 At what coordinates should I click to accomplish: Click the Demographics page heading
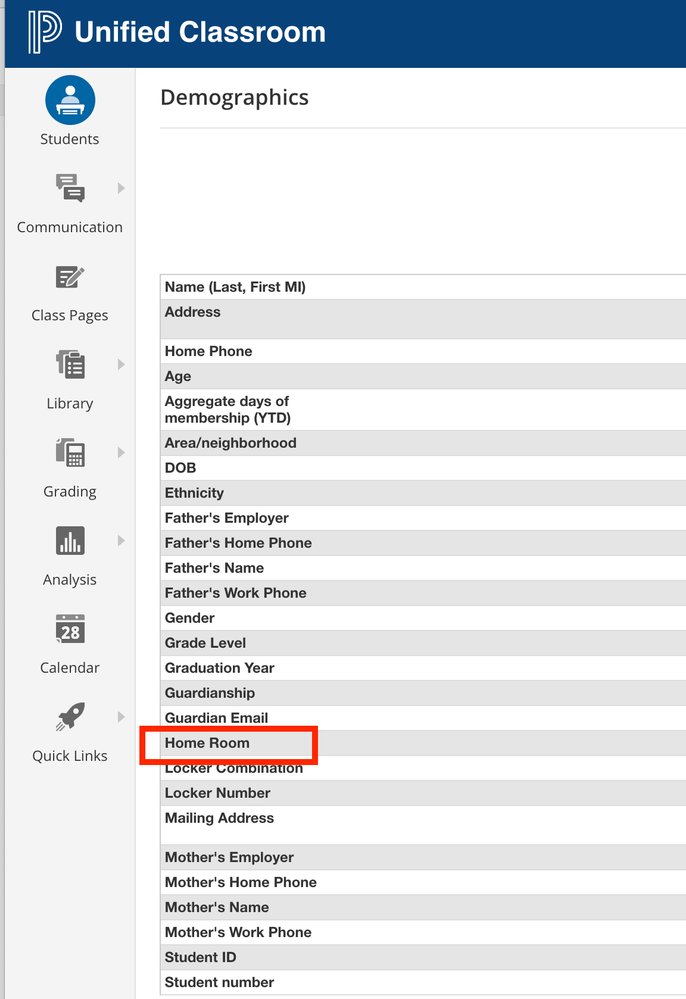pyautogui.click(x=234, y=97)
